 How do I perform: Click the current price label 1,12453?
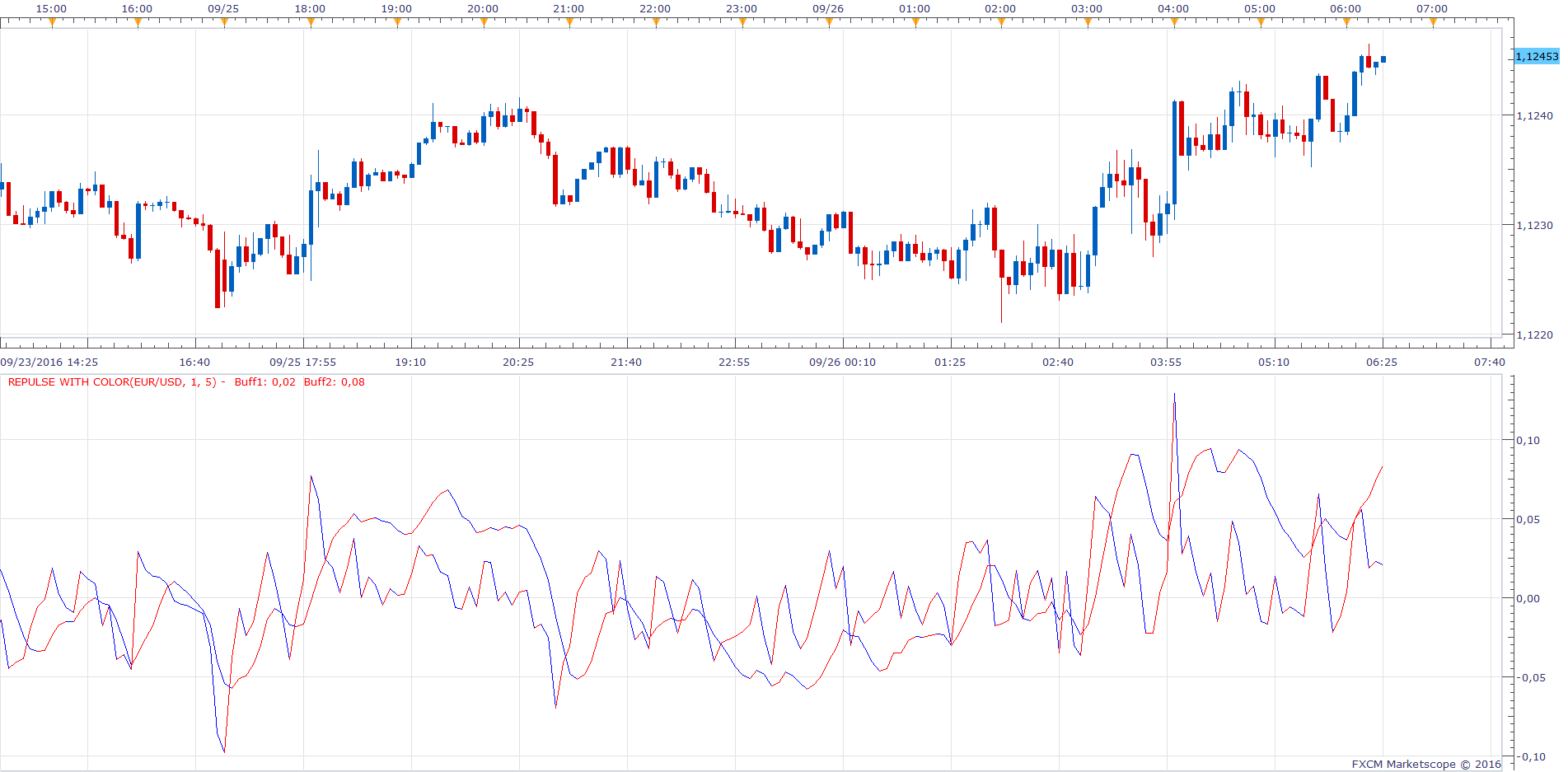1537,56
